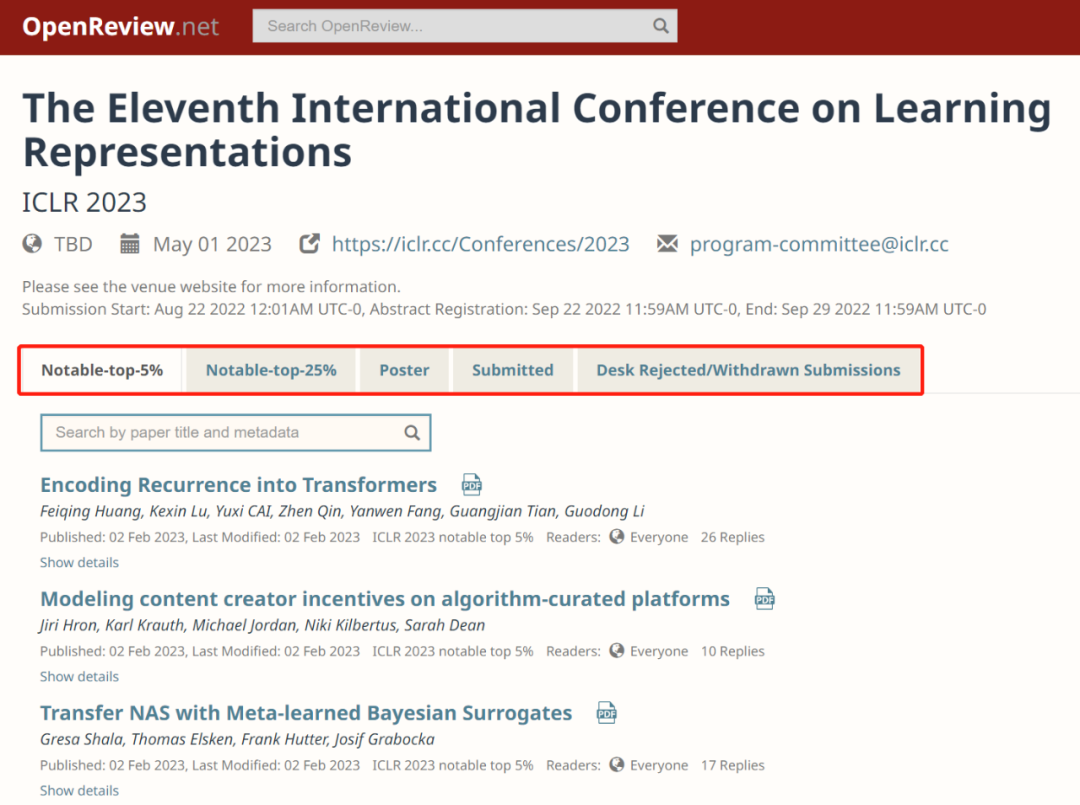Click the globe icon next to TBD

click(x=31, y=243)
